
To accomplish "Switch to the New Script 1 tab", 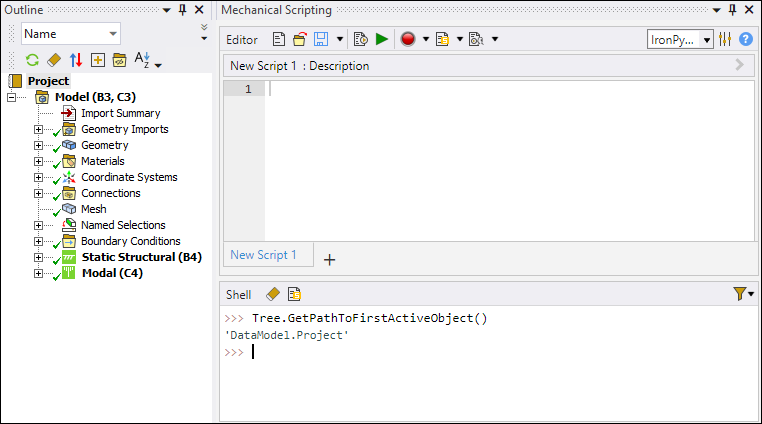I will click(x=264, y=255).
